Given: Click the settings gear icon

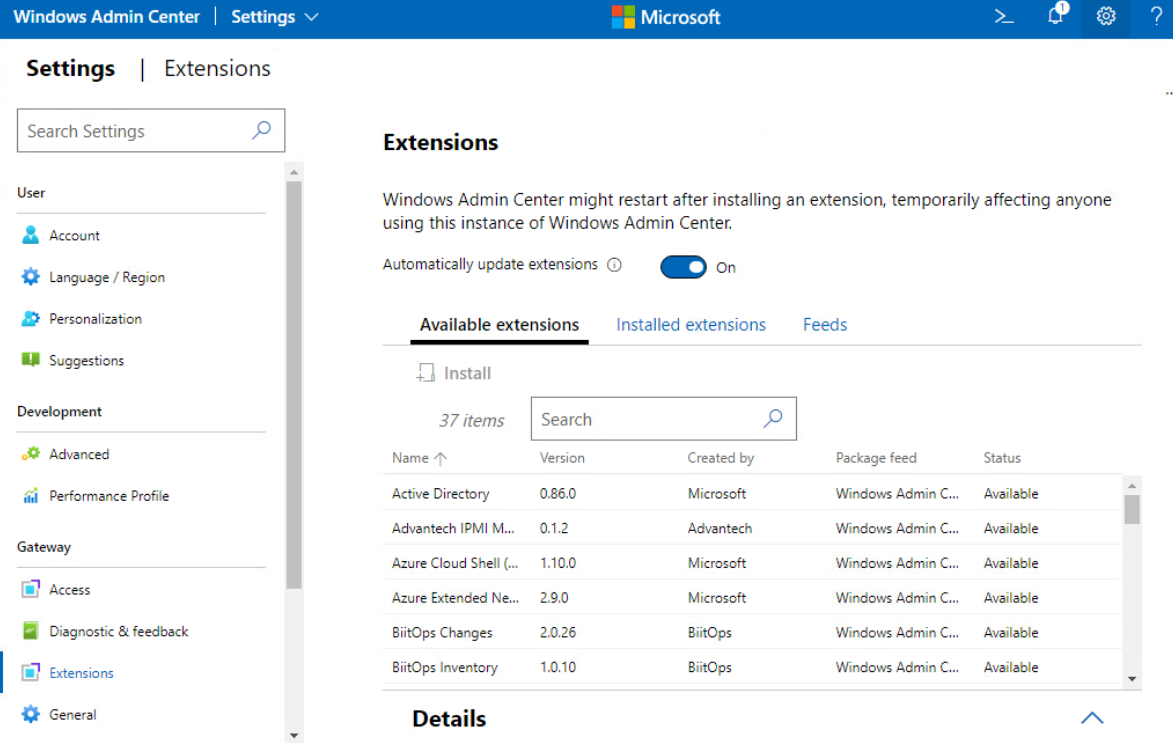Looking at the screenshot, I should click(x=1106, y=17).
